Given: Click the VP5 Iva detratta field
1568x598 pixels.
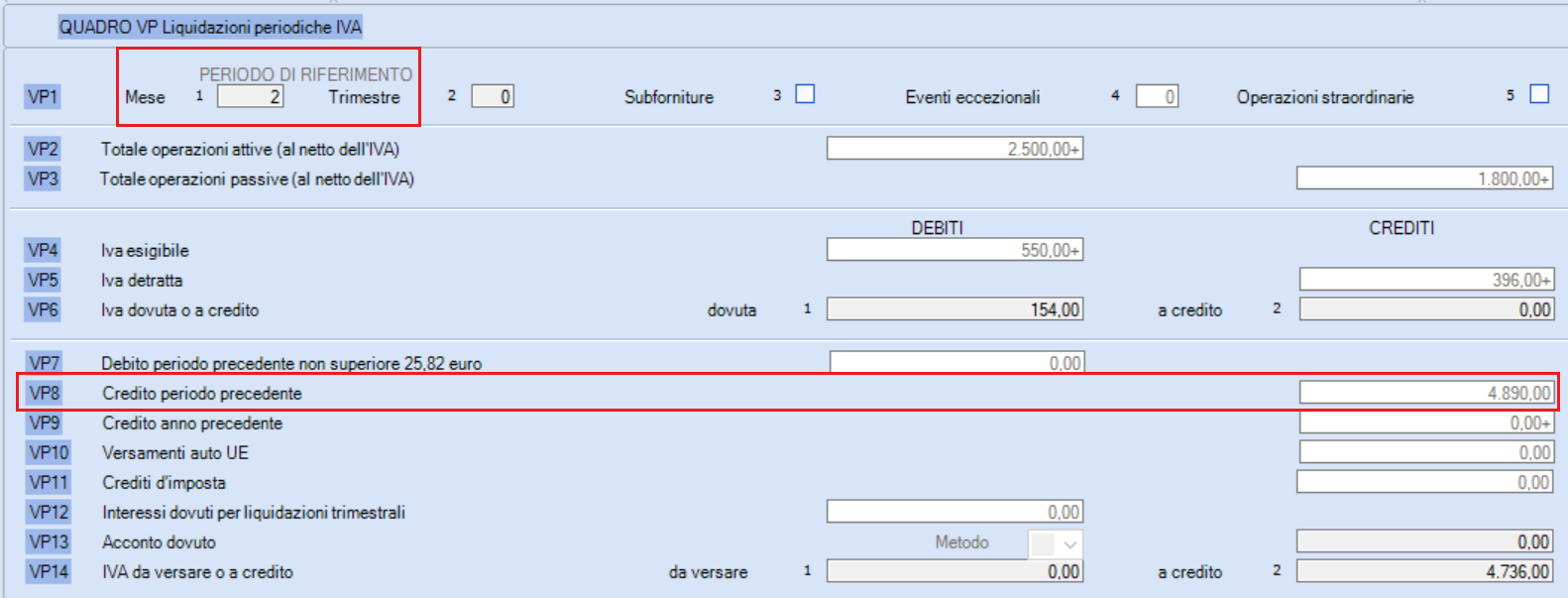Looking at the screenshot, I should click(x=1426, y=280).
